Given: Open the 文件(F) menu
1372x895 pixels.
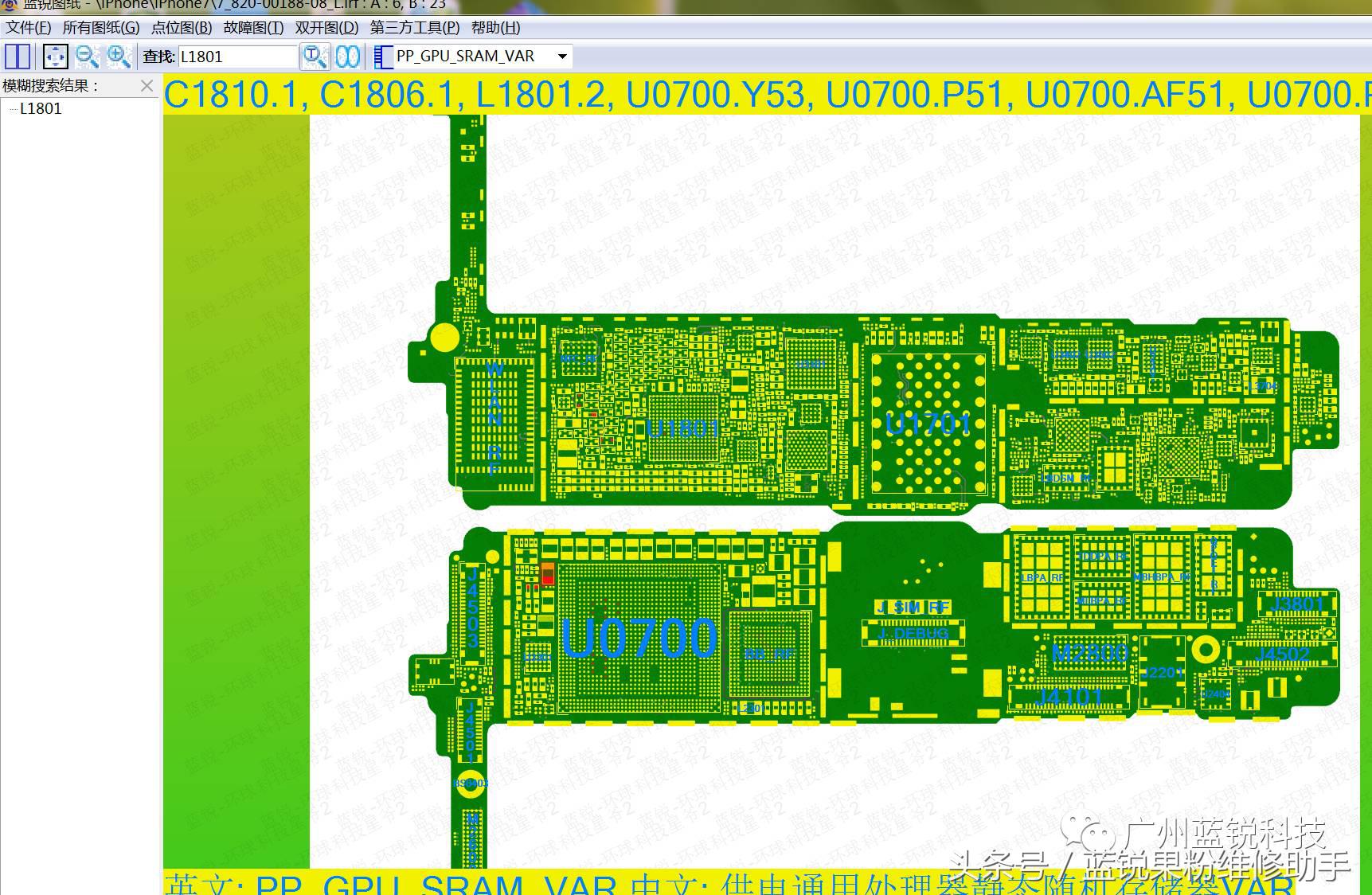Looking at the screenshot, I should [29, 28].
